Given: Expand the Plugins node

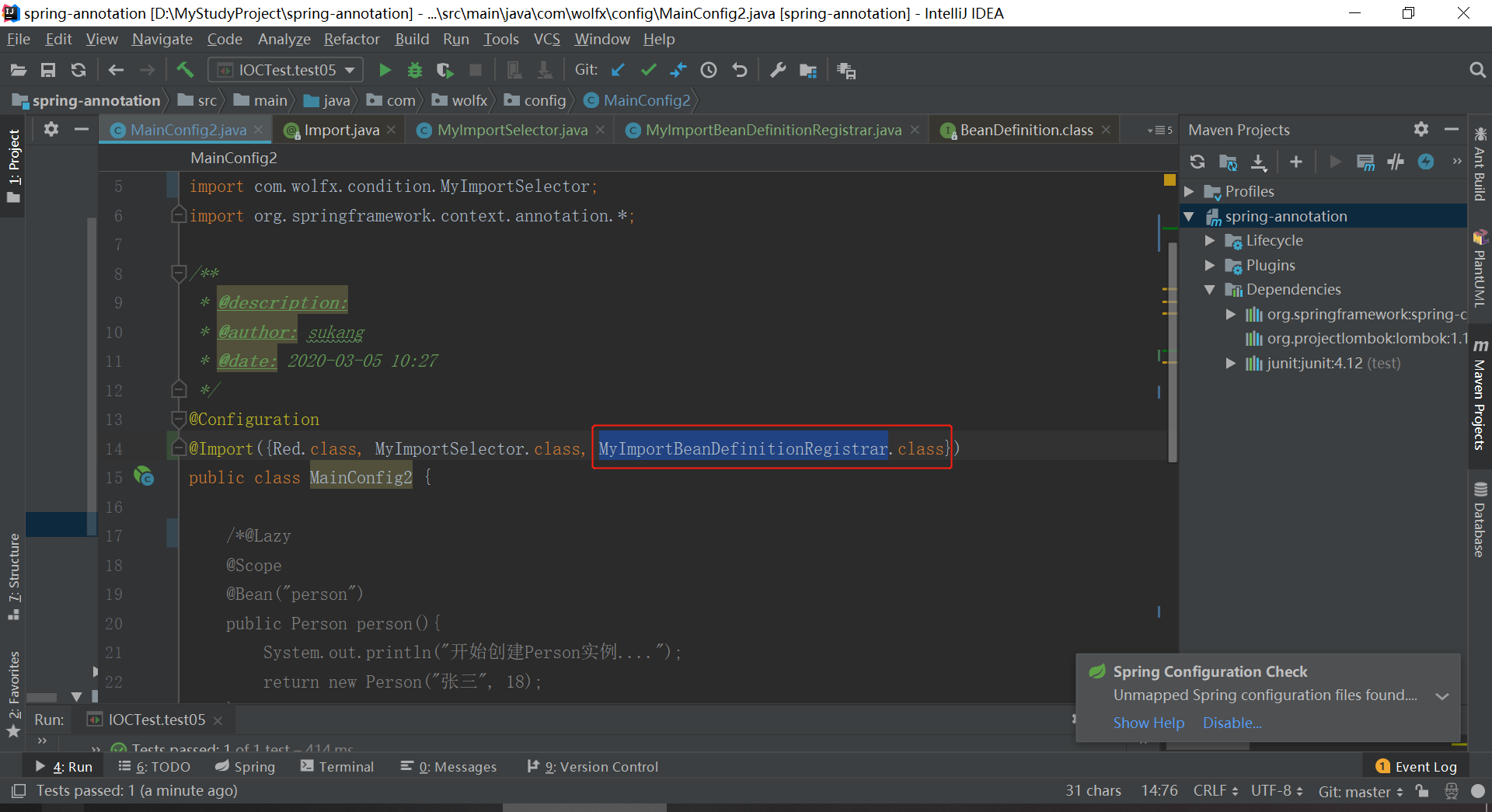Looking at the screenshot, I should point(1210,265).
